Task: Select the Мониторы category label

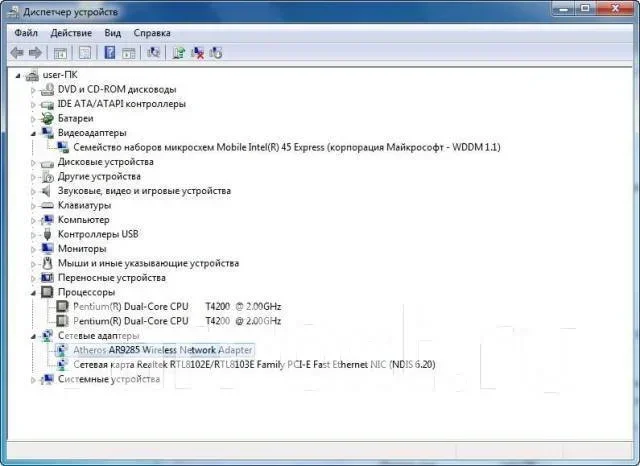Action: click(82, 249)
